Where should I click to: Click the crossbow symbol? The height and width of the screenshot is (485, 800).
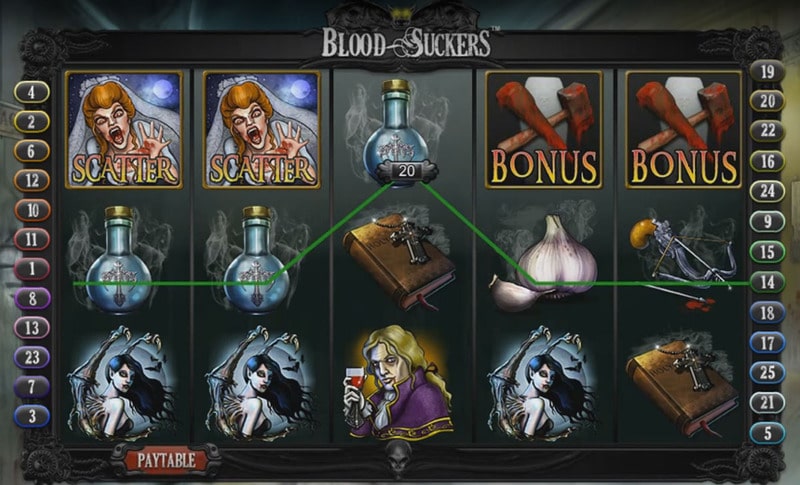684,260
